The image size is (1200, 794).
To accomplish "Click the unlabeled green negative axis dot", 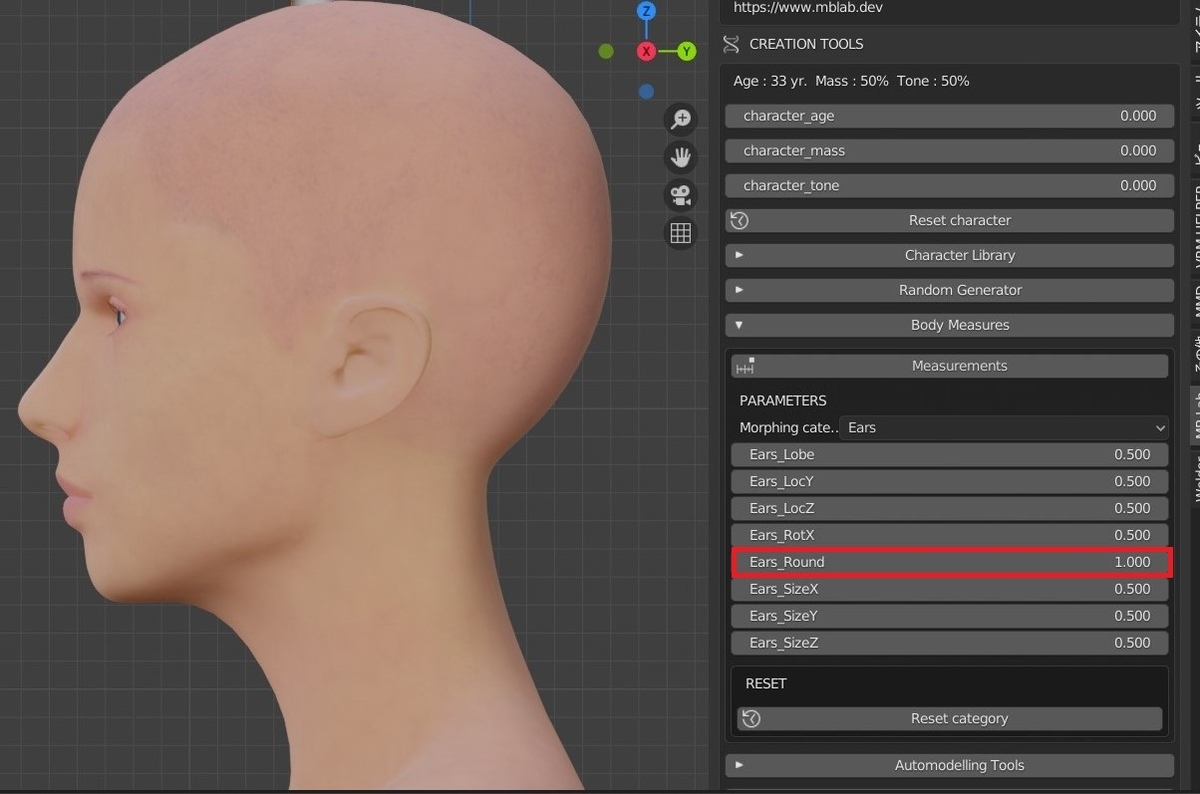I will click(606, 51).
